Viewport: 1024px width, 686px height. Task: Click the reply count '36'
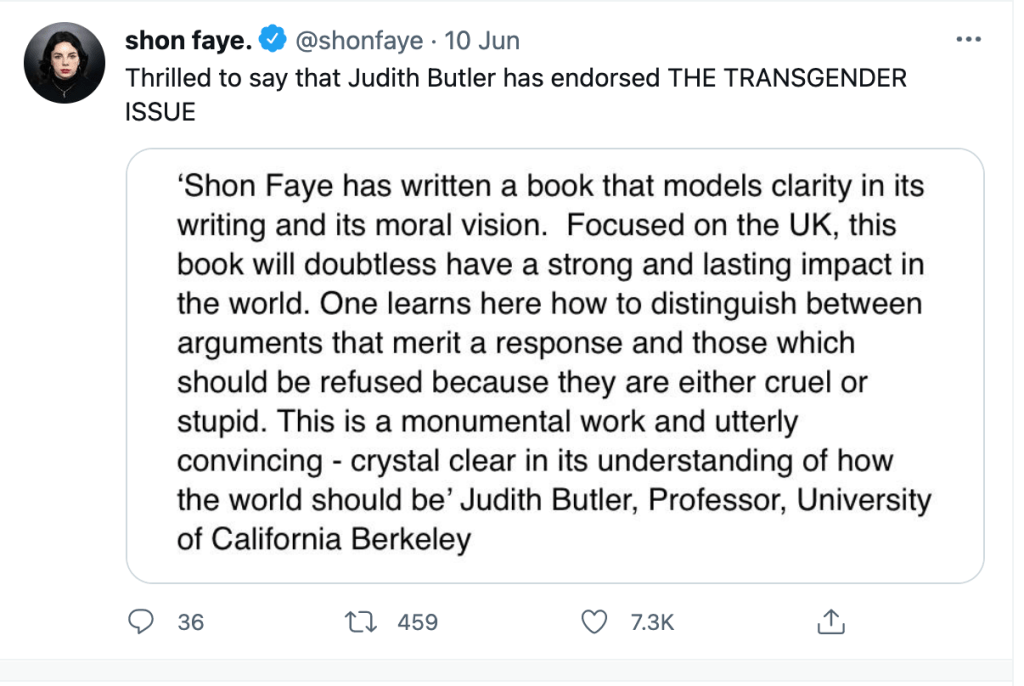pos(190,622)
